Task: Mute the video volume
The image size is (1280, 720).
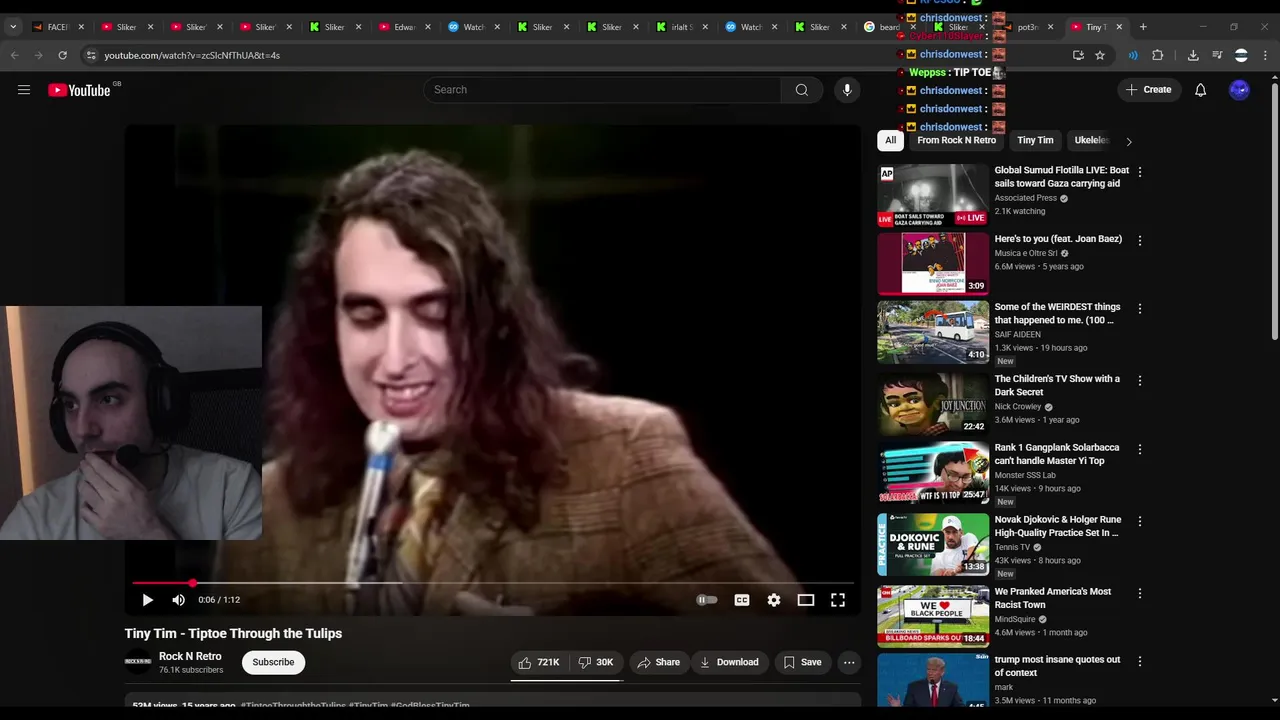Action: pyautogui.click(x=178, y=600)
